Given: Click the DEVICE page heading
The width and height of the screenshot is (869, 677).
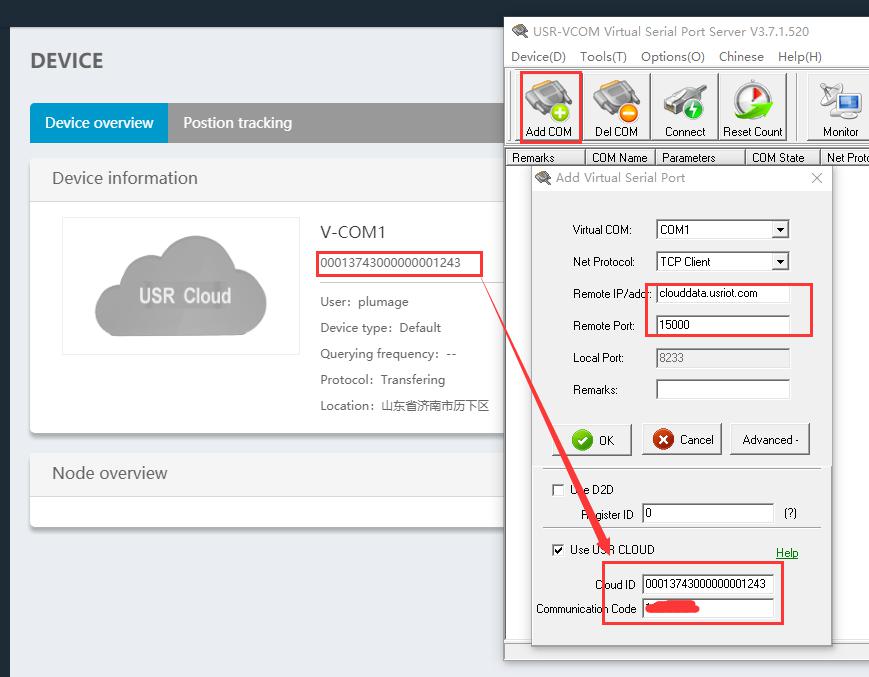Looking at the screenshot, I should (67, 61).
